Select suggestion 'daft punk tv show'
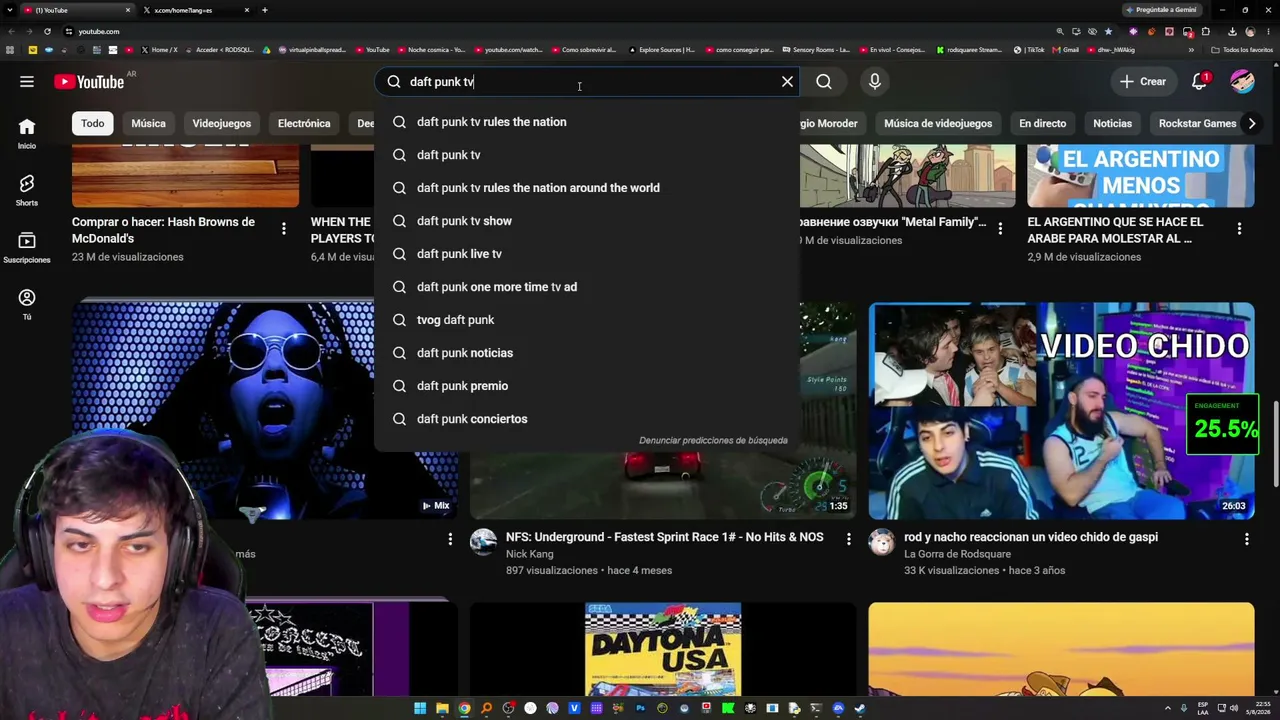 point(587,221)
